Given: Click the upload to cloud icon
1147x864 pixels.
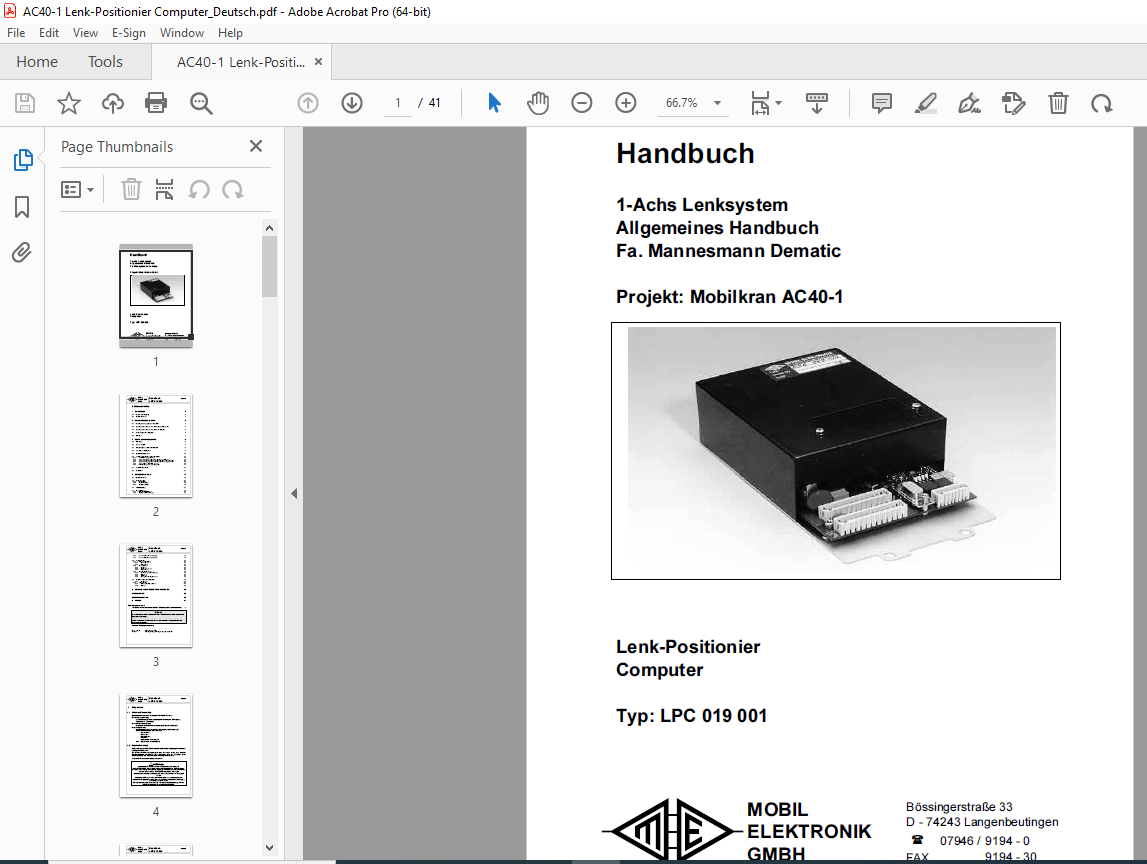Looking at the screenshot, I should (113, 103).
